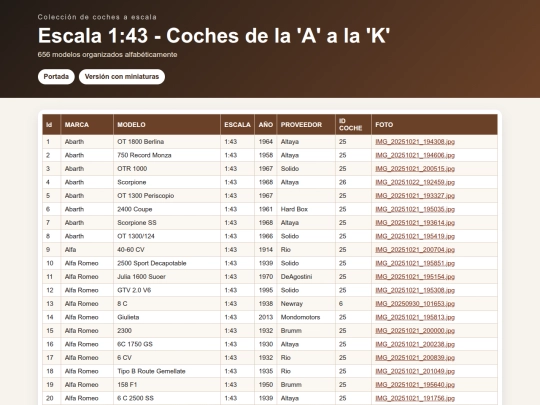The width and height of the screenshot is (540, 405).
Task: Click the FOTO column header
Action: point(434,124)
